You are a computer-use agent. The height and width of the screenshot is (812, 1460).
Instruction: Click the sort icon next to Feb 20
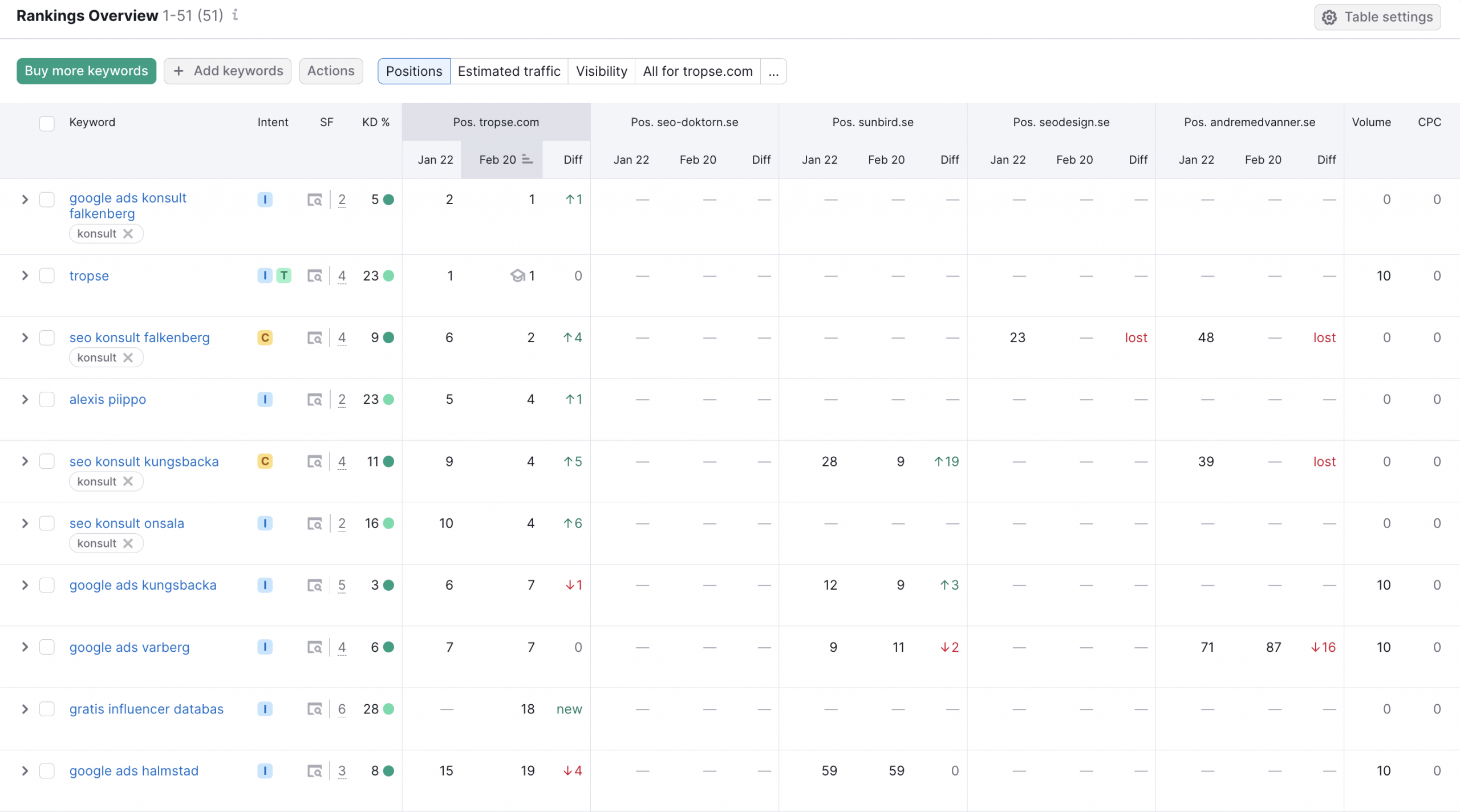[528, 160]
